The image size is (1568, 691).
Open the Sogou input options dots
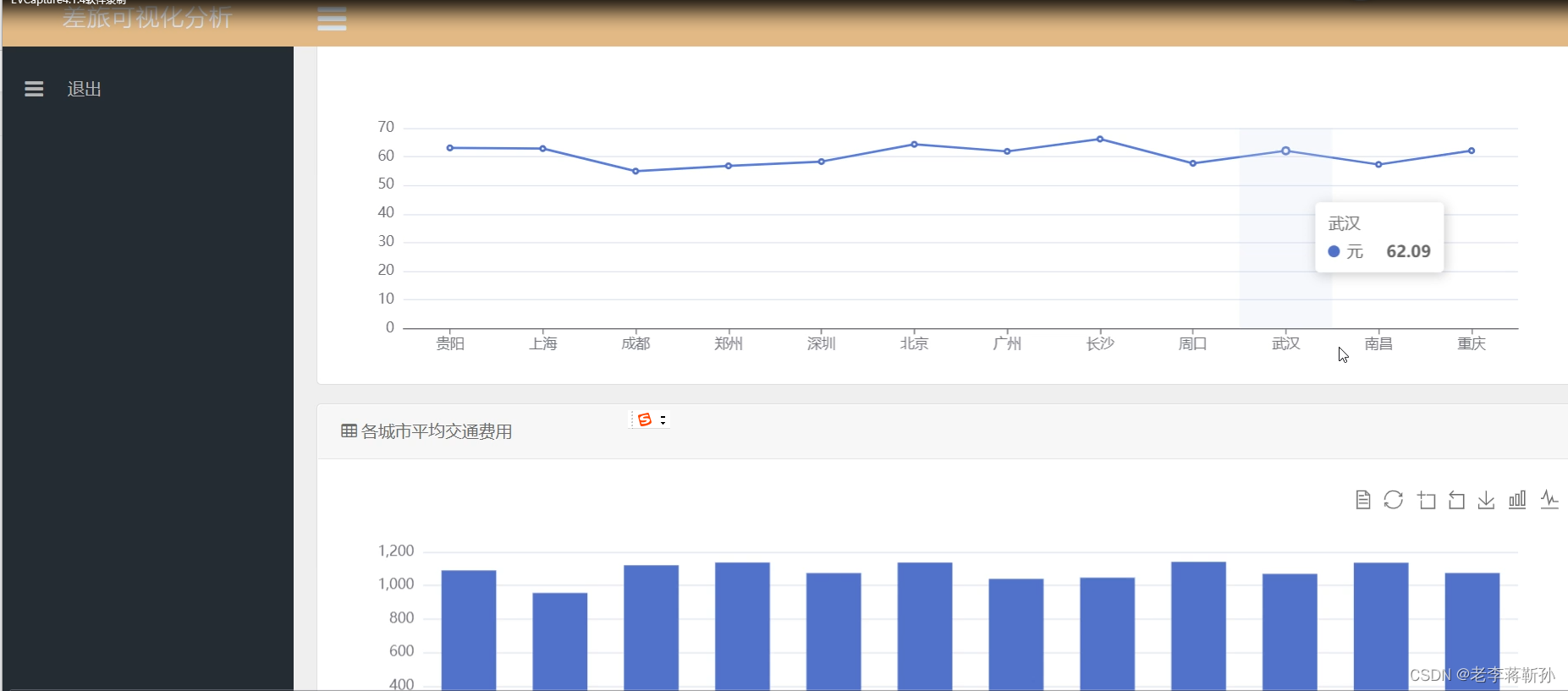click(x=663, y=420)
